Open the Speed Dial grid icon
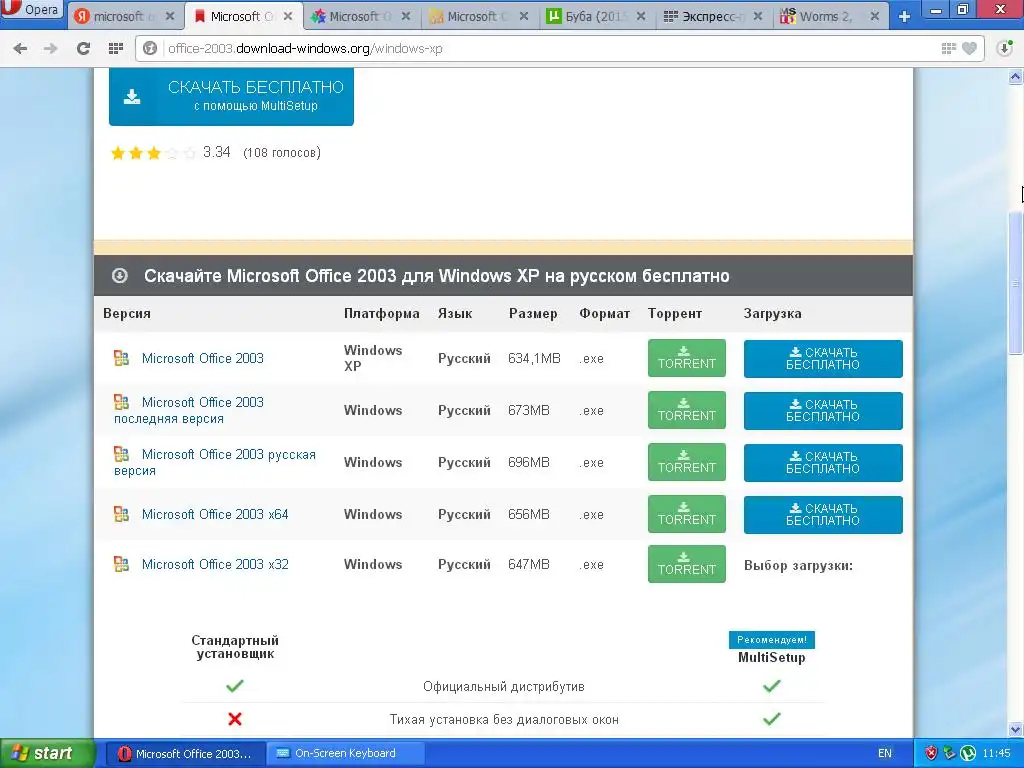Image resolution: width=1024 pixels, height=768 pixels. 116,48
